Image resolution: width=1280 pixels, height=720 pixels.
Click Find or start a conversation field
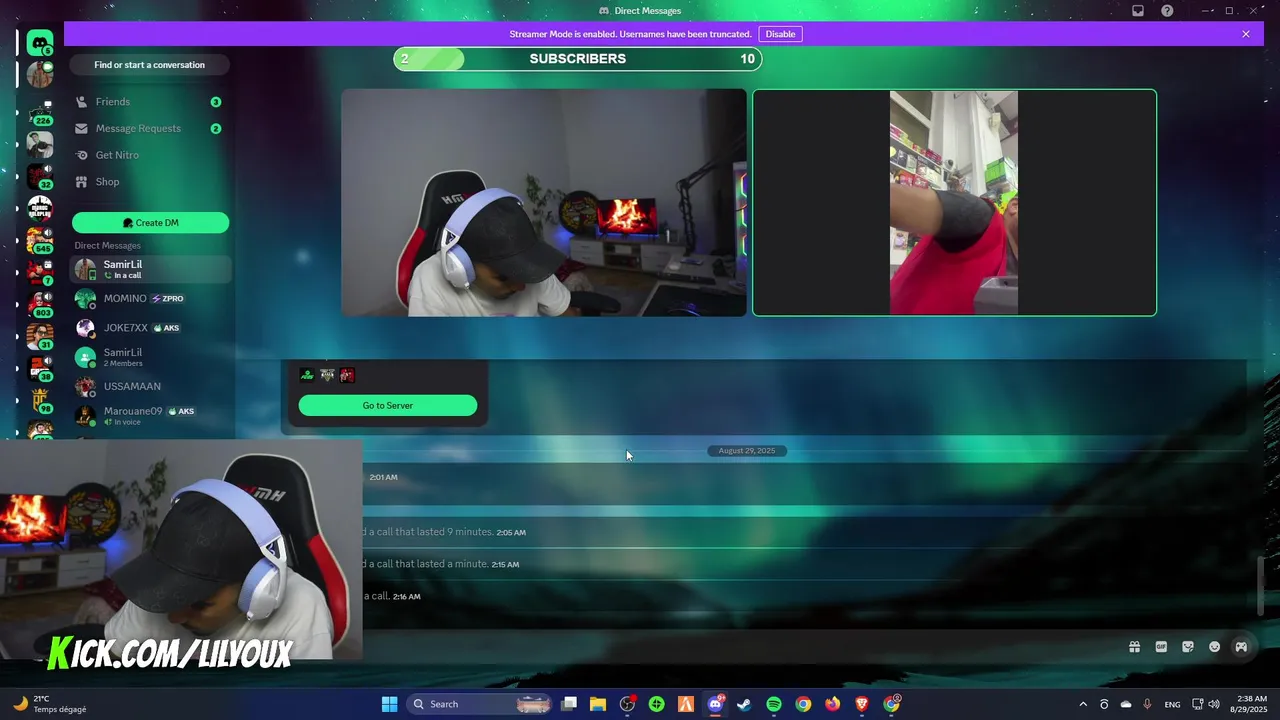point(150,65)
